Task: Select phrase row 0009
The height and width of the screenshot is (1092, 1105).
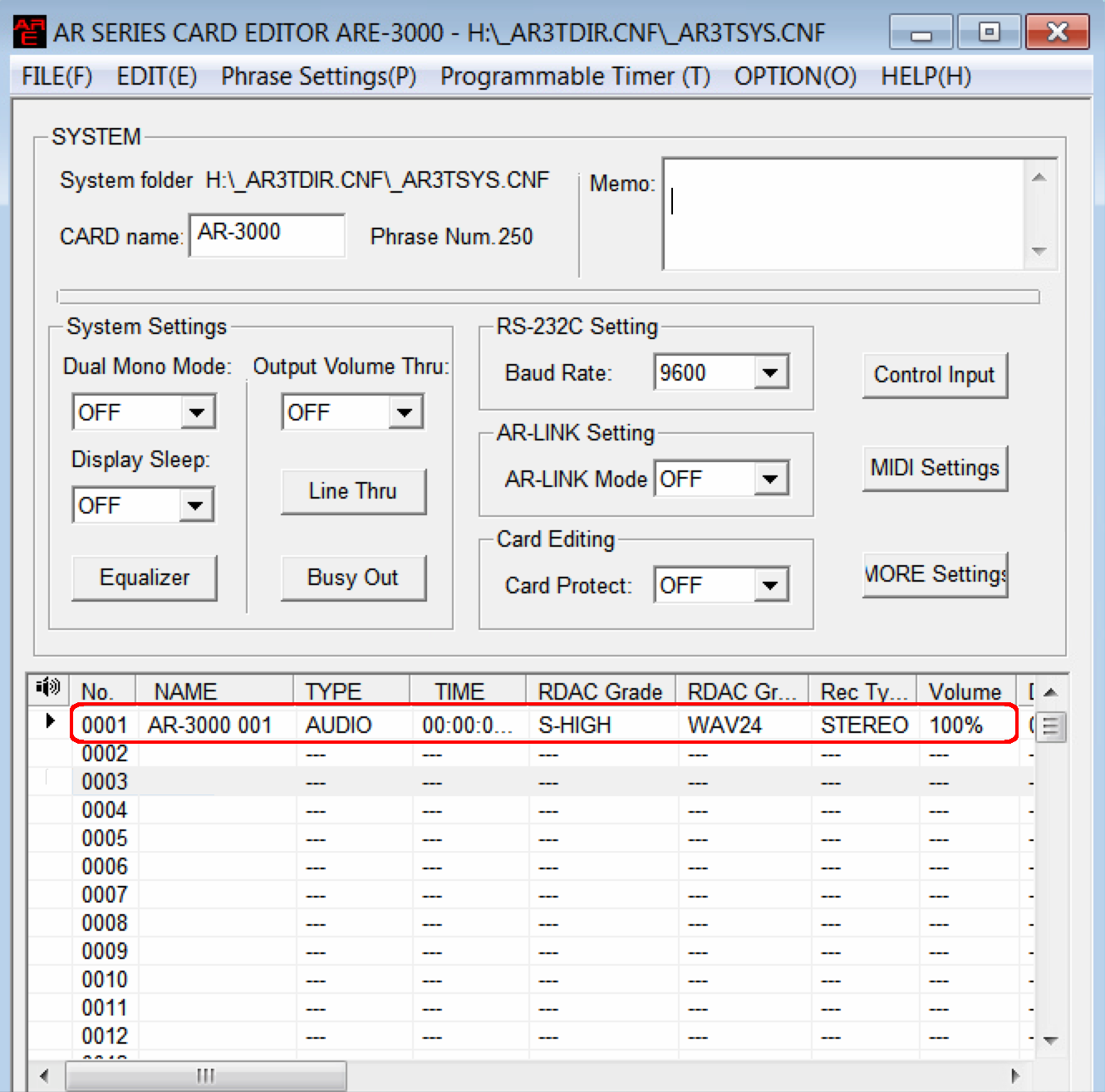Action: [x=532, y=952]
